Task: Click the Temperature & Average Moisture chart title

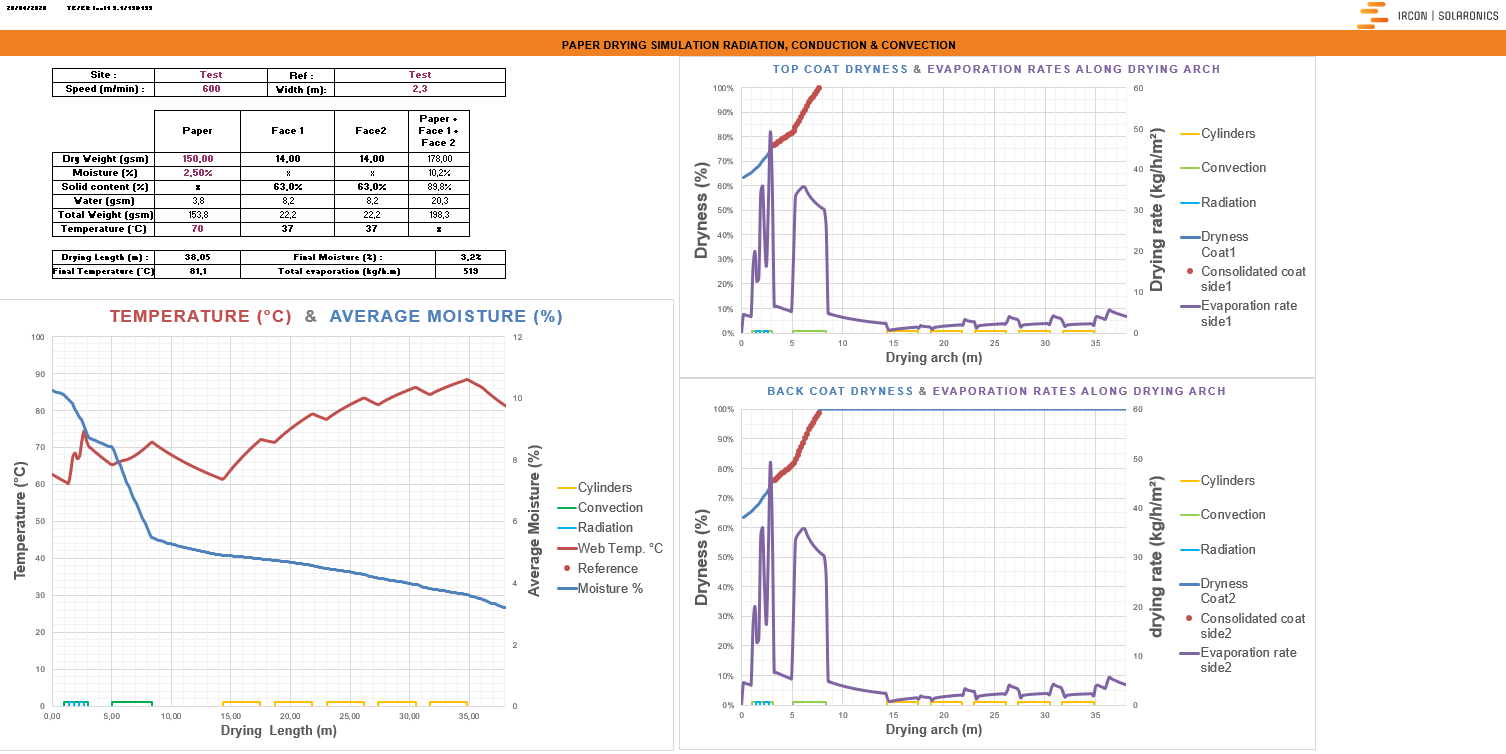Action: coord(336,316)
